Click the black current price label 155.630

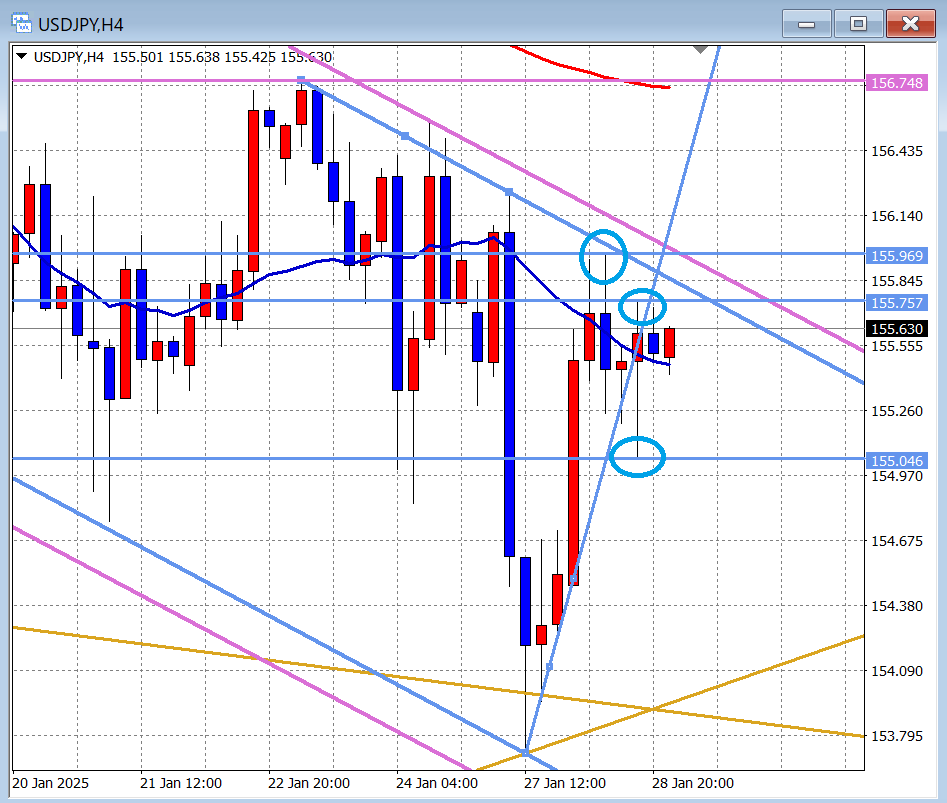click(x=897, y=329)
